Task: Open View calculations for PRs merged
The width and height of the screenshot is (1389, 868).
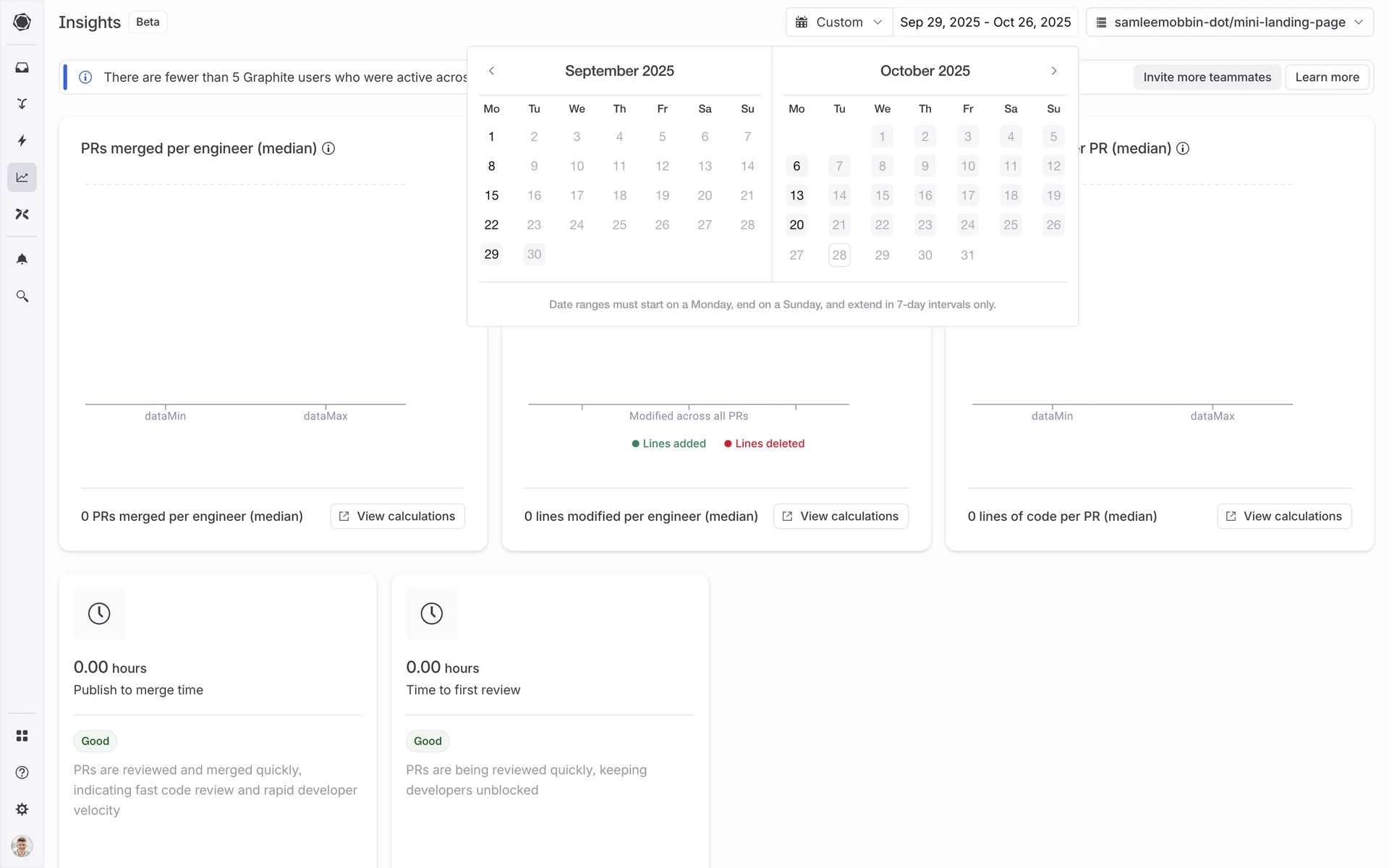Action: pos(397,516)
